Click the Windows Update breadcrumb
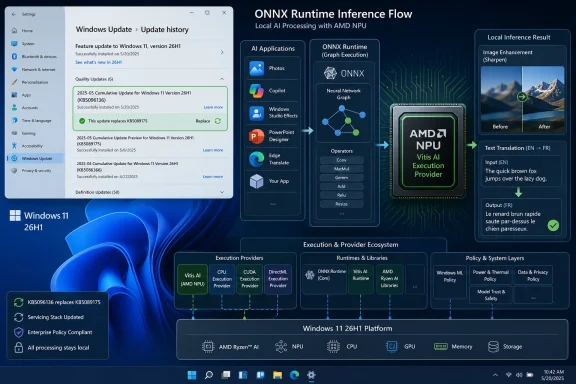 coord(104,29)
